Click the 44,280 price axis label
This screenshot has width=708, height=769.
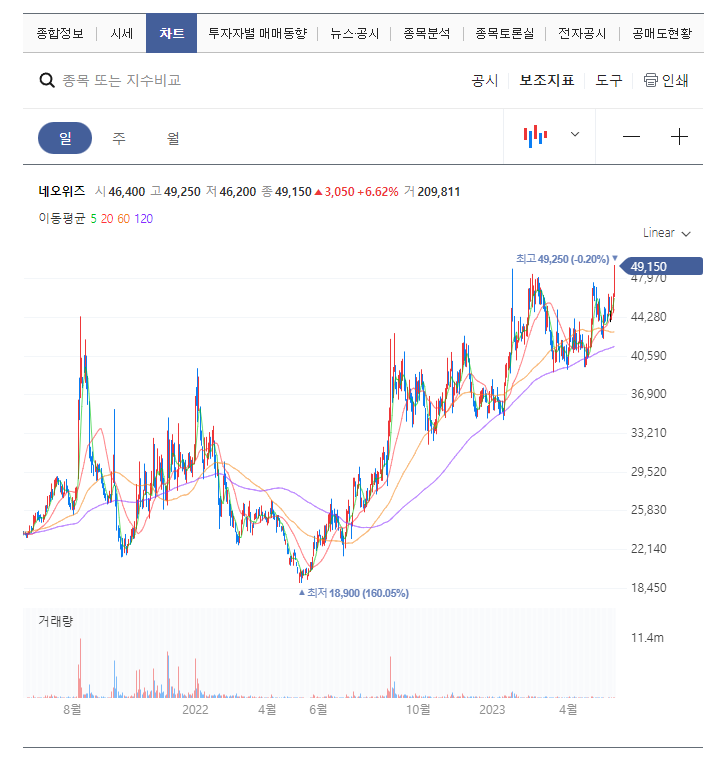648,317
